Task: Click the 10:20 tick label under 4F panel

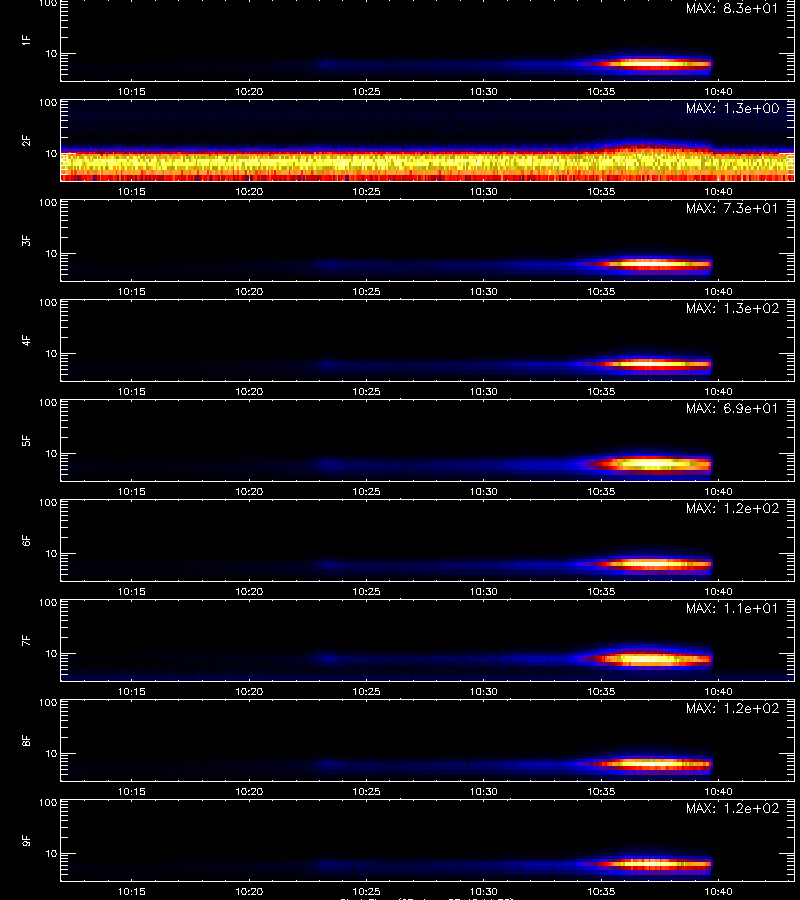Action: tap(249, 391)
